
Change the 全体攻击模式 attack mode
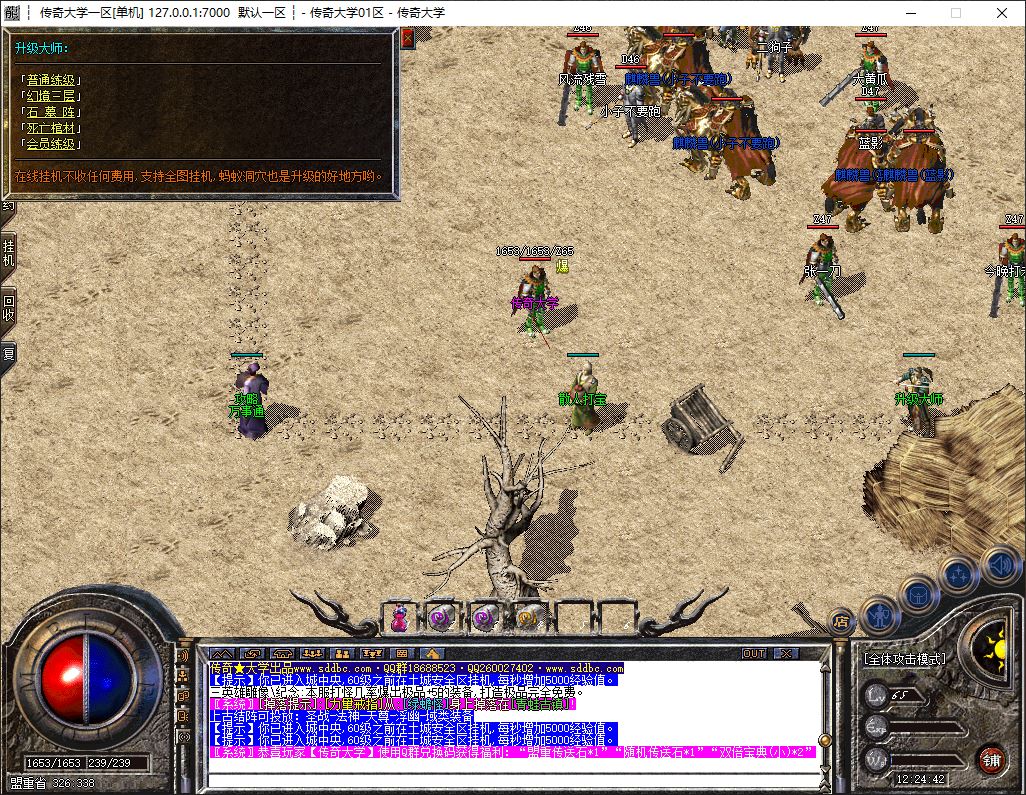(x=904, y=659)
